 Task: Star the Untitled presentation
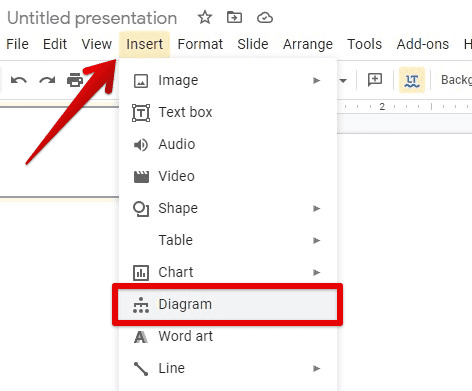click(205, 17)
